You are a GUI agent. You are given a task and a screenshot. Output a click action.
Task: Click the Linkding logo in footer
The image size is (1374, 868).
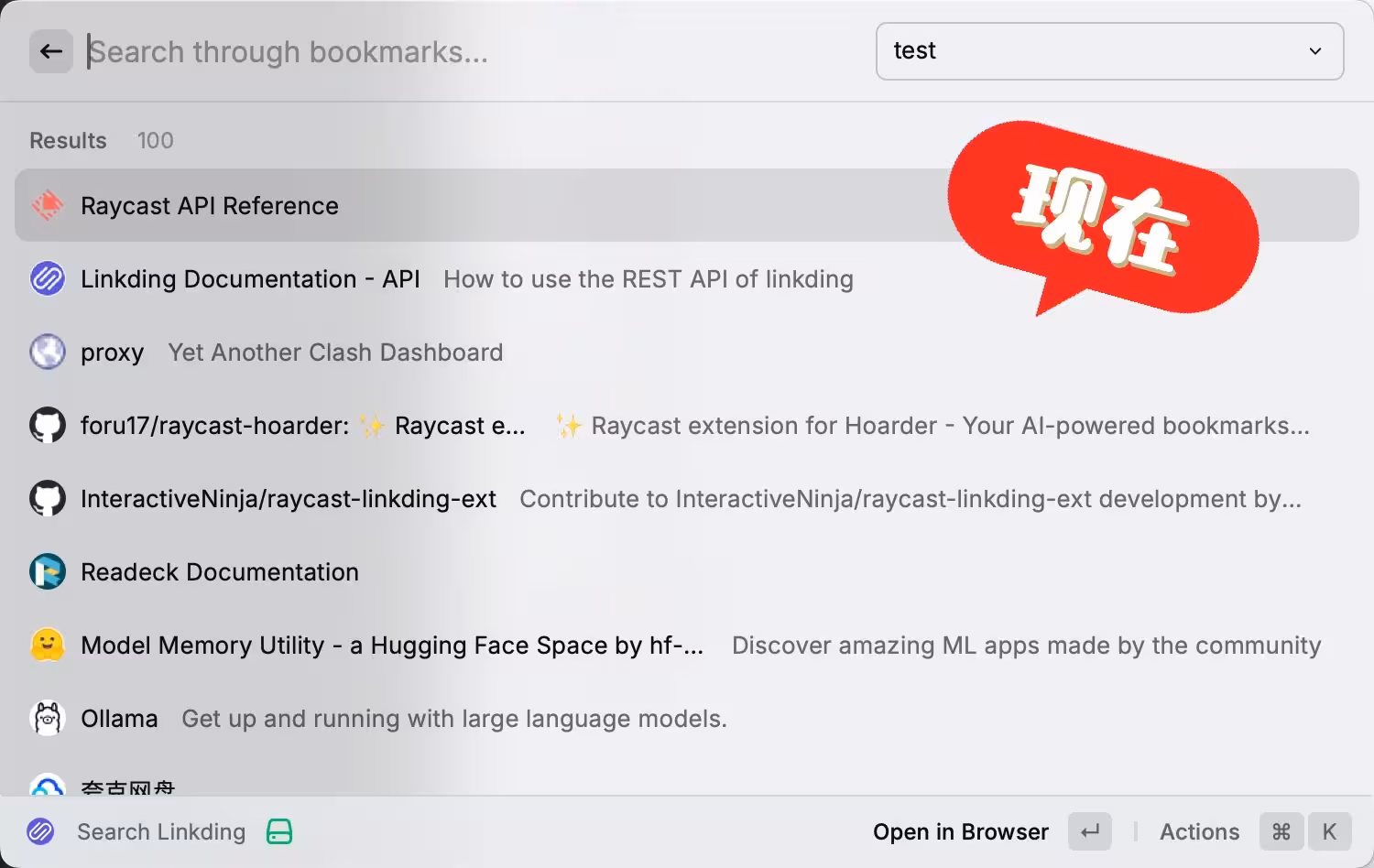click(40, 831)
